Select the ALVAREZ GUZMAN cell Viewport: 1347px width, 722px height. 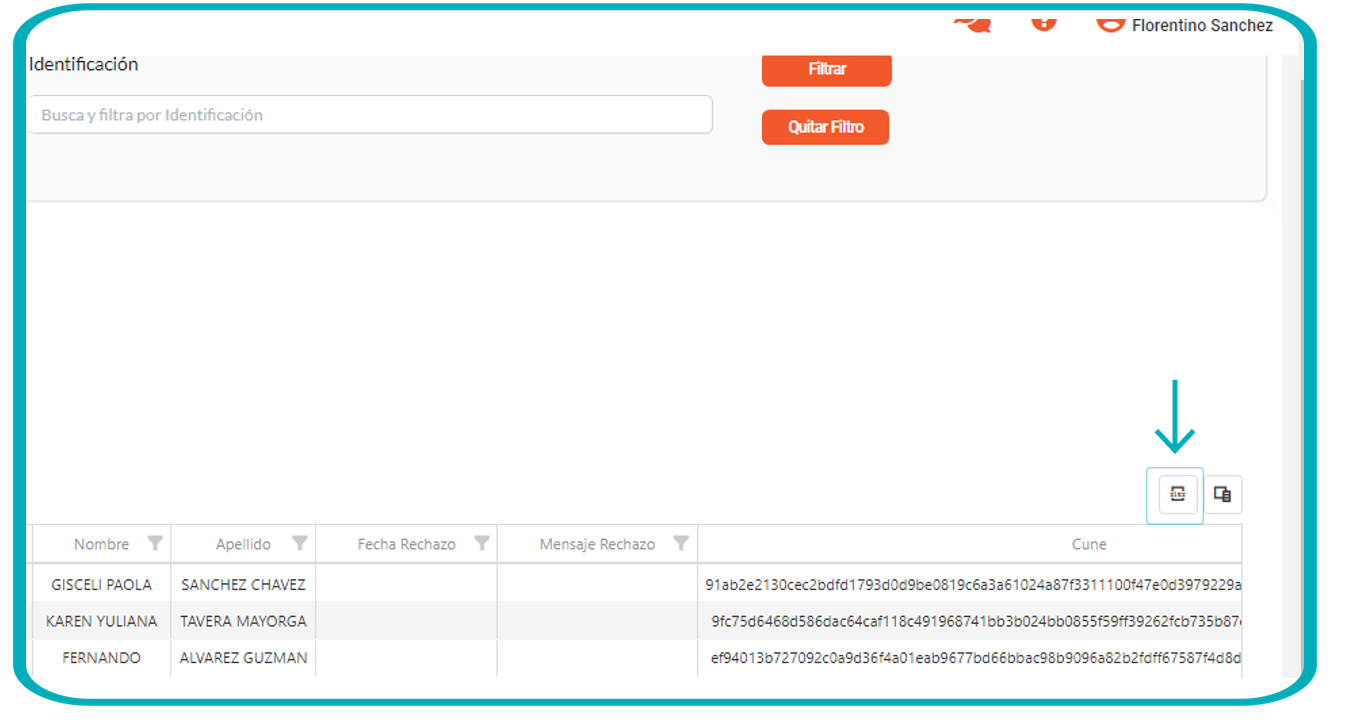pyautogui.click(x=243, y=658)
